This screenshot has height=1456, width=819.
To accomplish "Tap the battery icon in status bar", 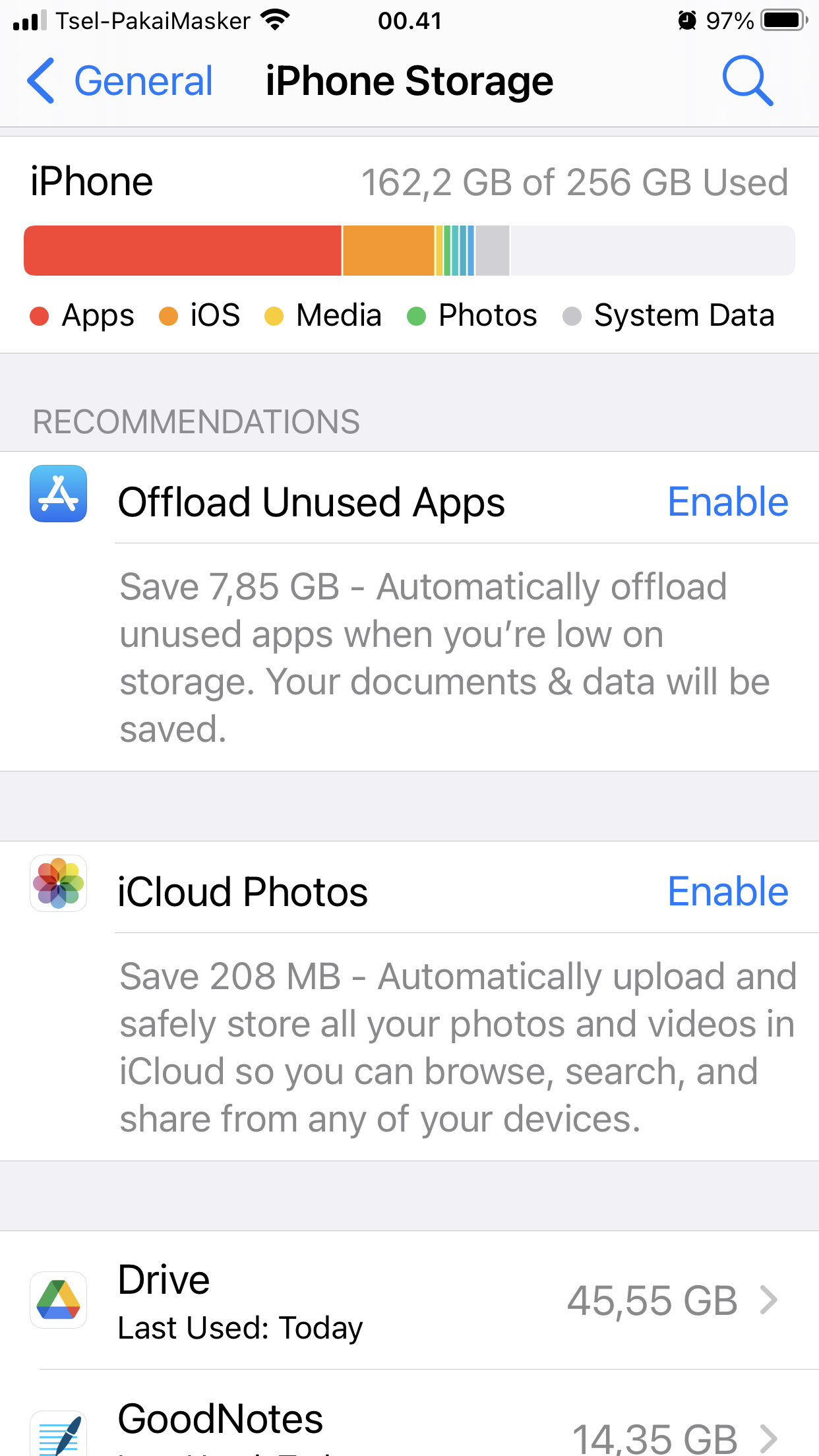I will point(783,20).
